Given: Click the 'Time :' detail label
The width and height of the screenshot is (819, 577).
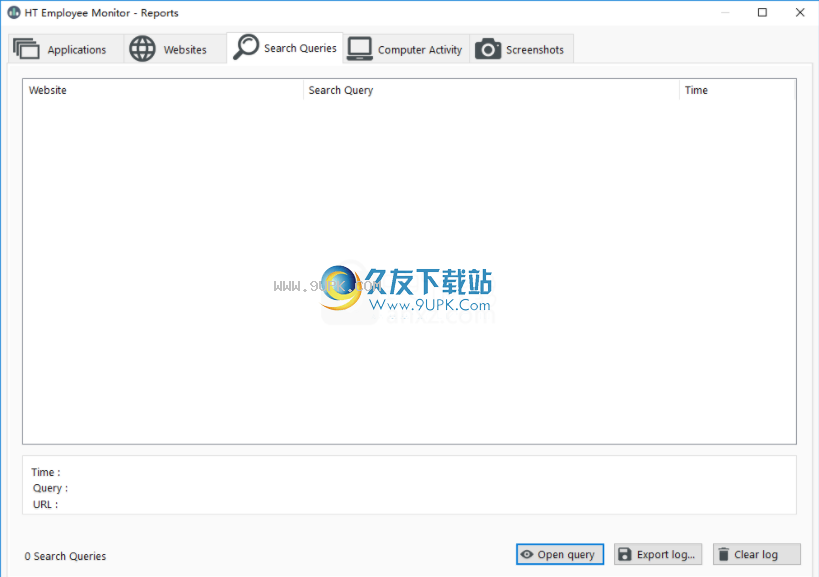Looking at the screenshot, I should coord(46,472).
